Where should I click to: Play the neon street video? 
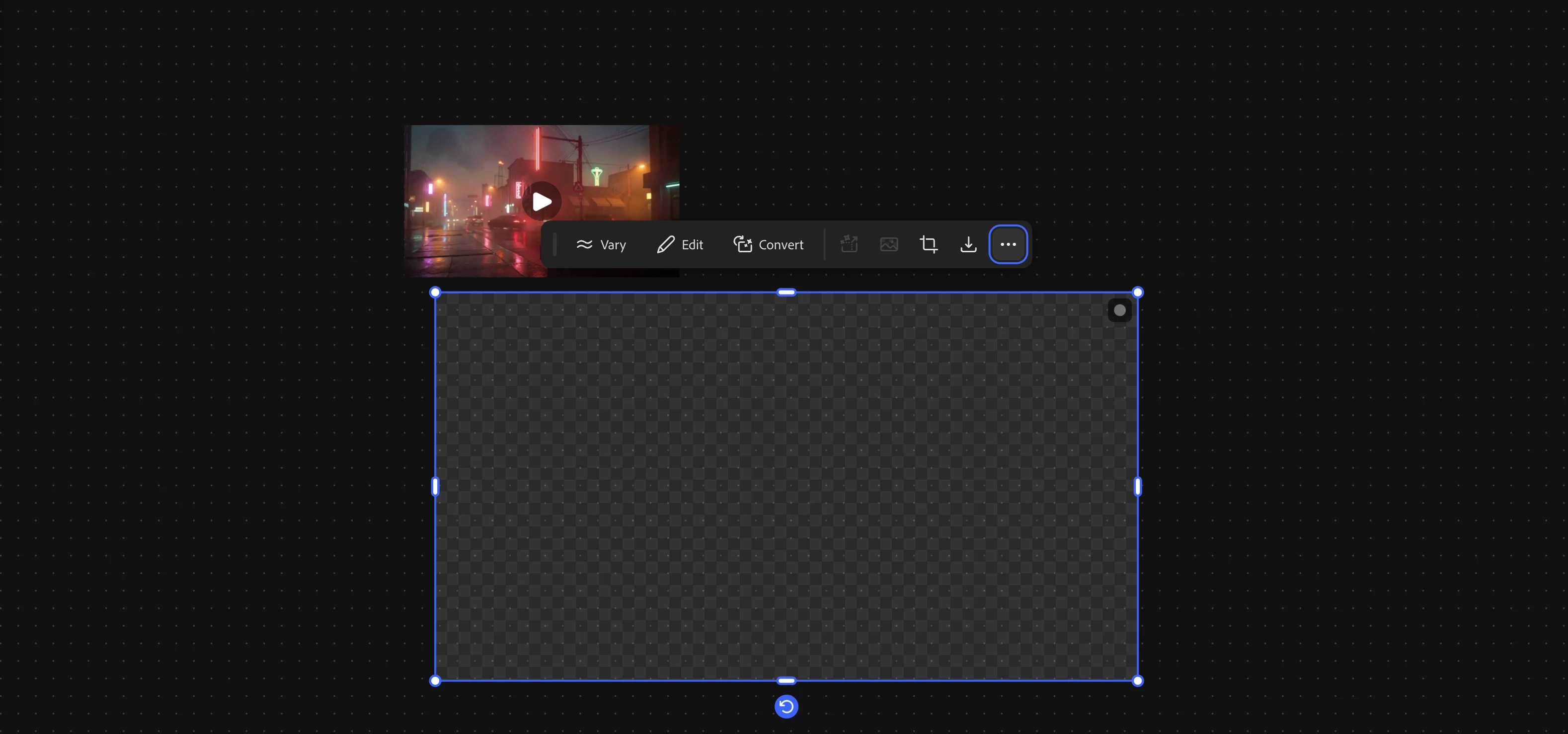click(541, 202)
